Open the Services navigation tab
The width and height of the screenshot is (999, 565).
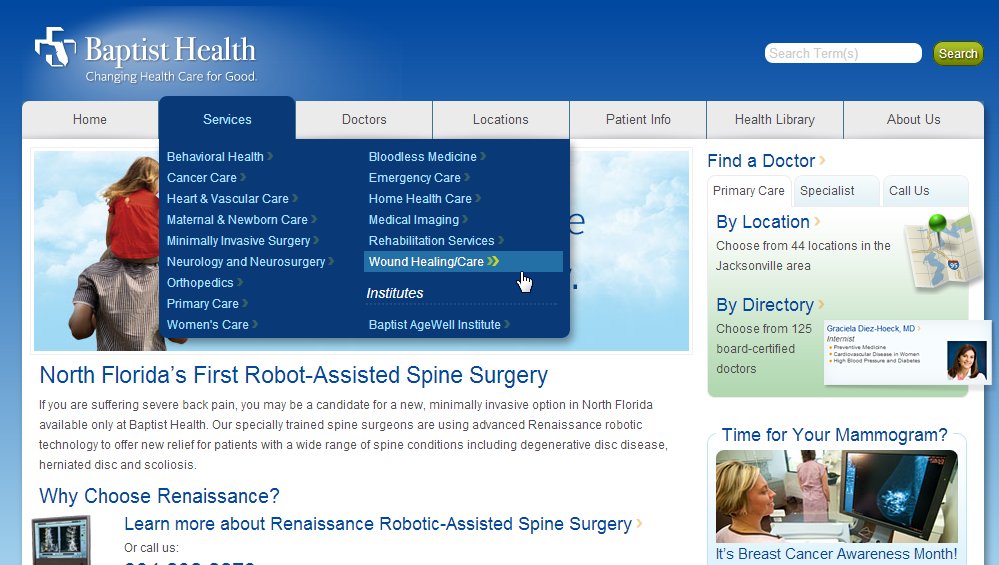(x=227, y=119)
